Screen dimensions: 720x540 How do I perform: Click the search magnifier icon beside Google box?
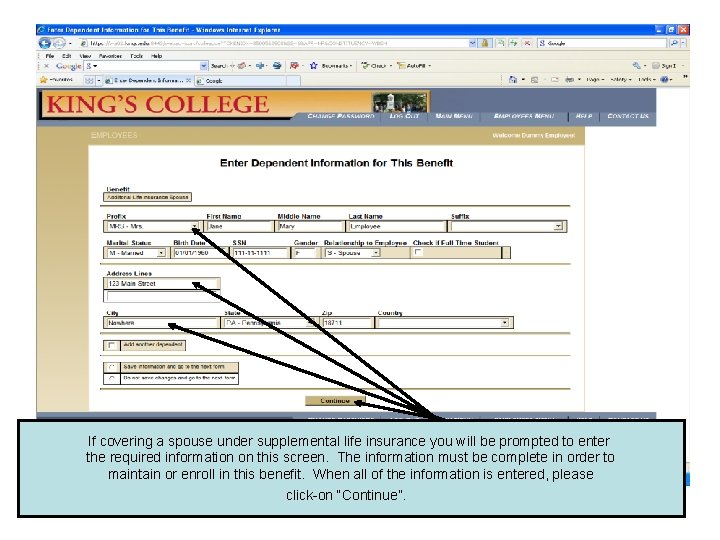(x=674, y=43)
